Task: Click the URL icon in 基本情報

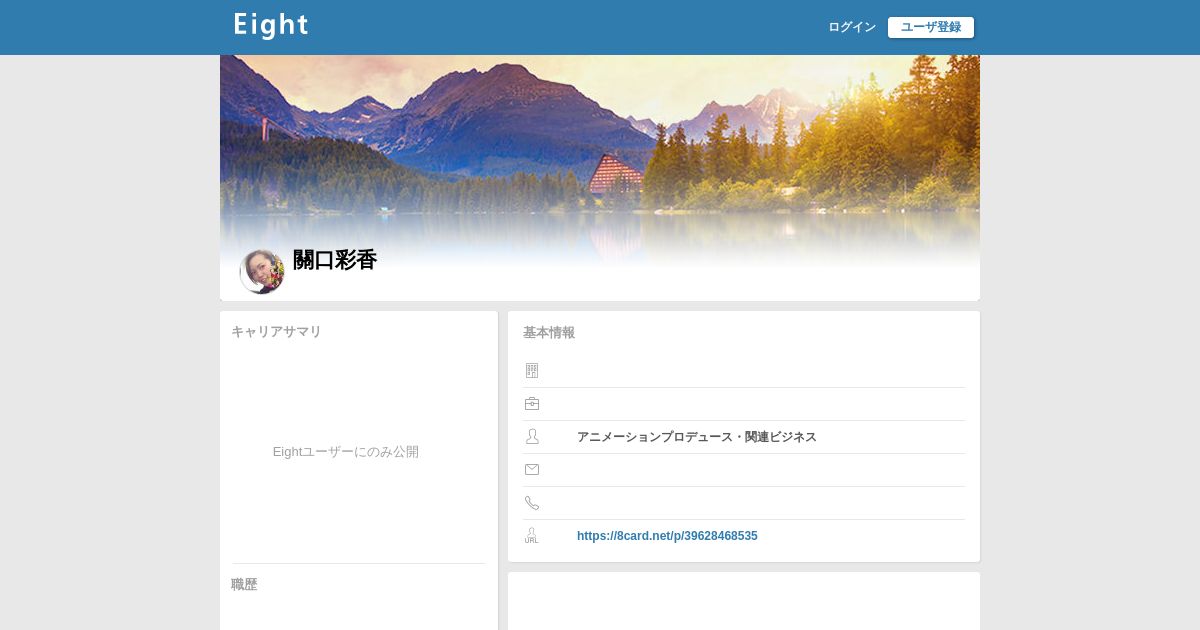Action: (532, 536)
